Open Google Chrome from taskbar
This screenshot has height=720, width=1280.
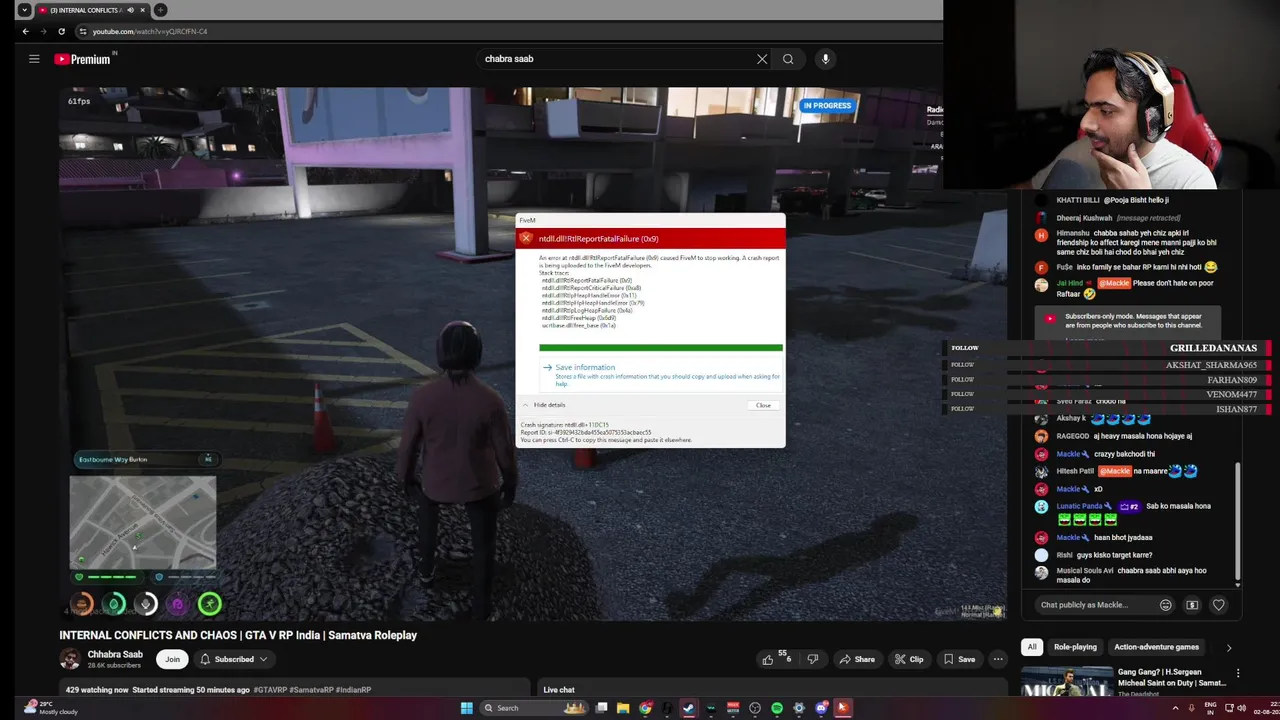coord(645,708)
